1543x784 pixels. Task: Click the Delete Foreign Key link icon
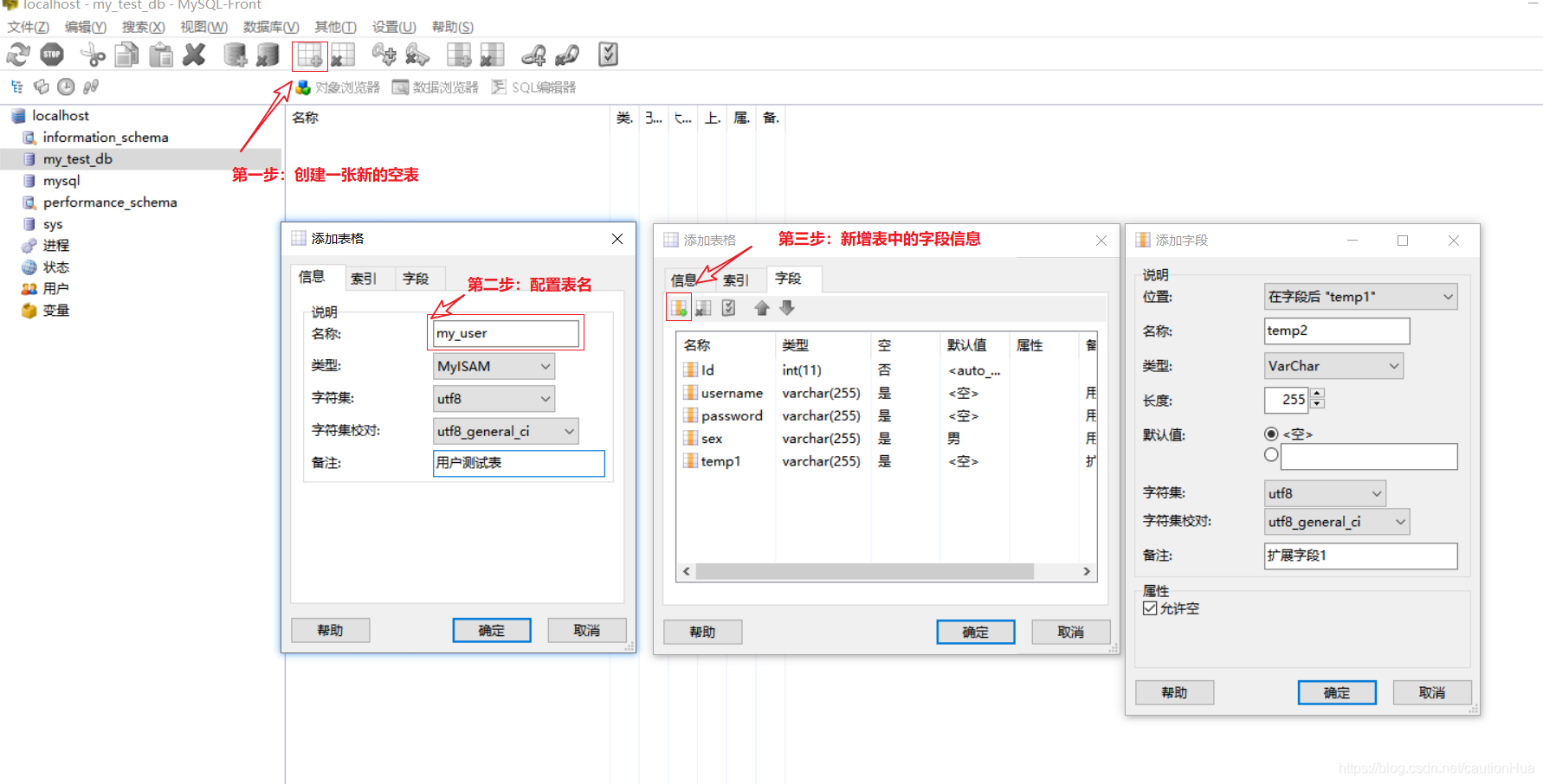point(567,55)
